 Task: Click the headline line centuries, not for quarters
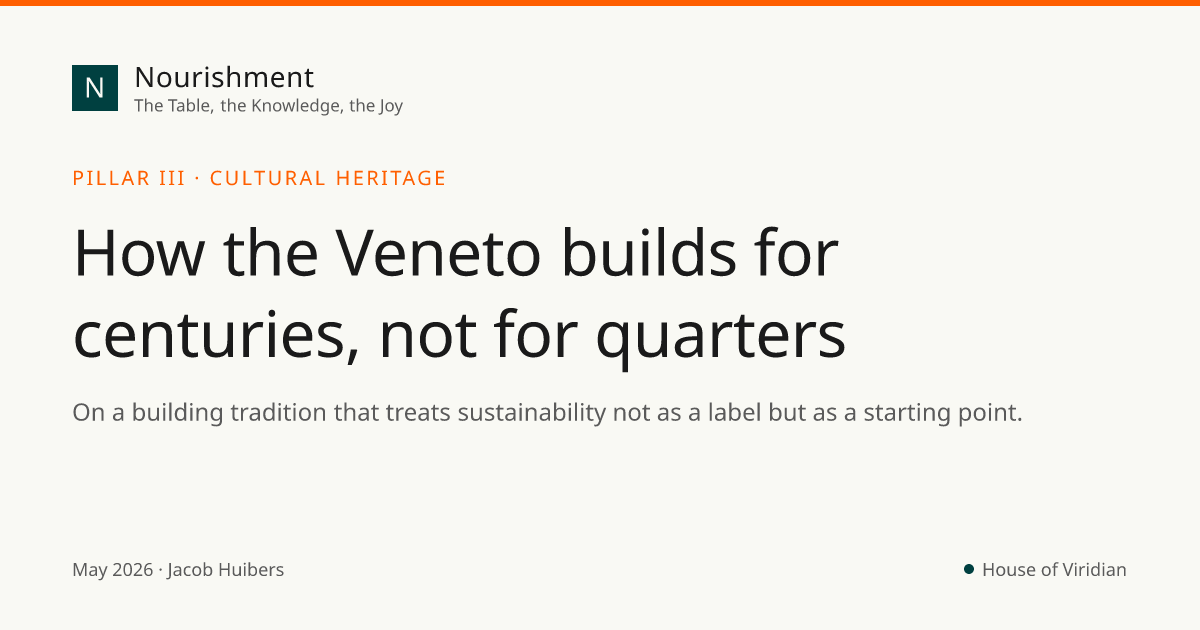460,335
